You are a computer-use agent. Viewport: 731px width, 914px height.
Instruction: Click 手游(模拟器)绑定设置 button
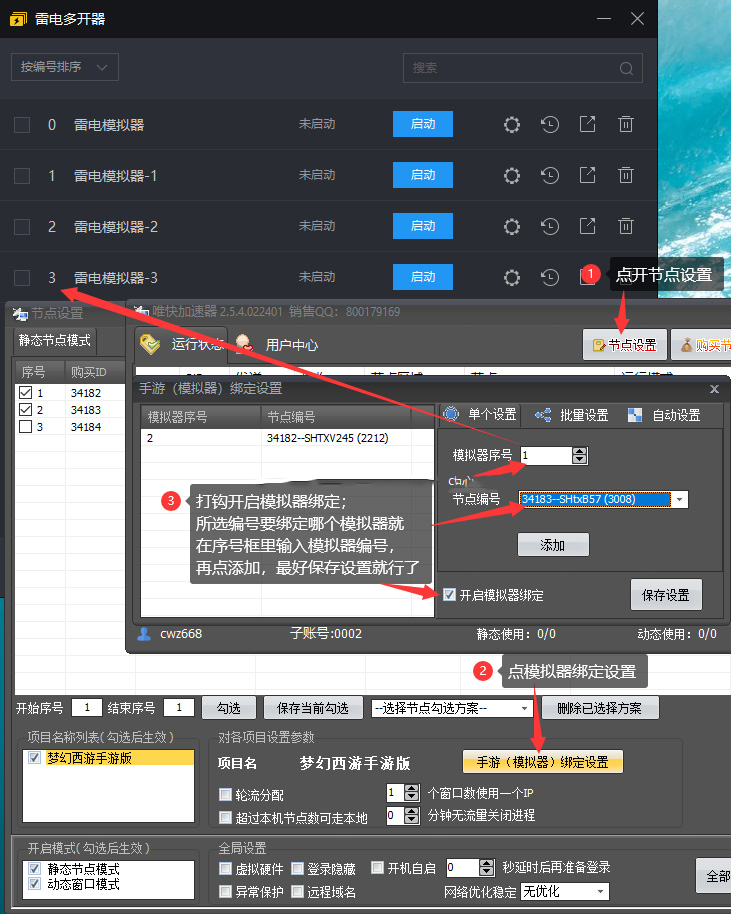(543, 762)
